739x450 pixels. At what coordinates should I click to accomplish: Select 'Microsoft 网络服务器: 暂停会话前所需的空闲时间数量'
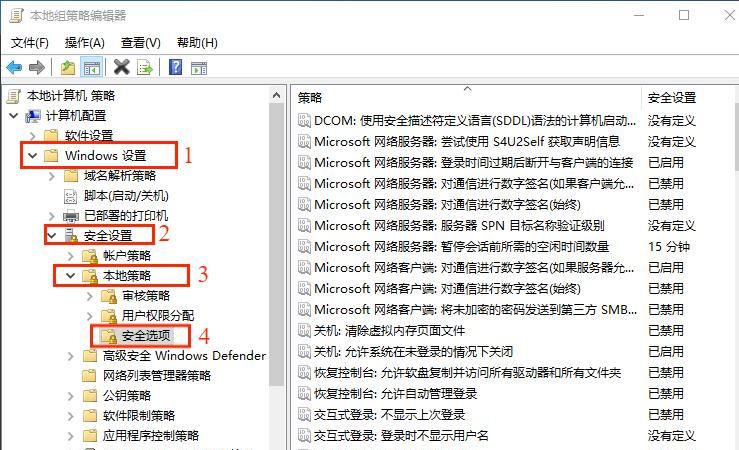[x=461, y=246]
